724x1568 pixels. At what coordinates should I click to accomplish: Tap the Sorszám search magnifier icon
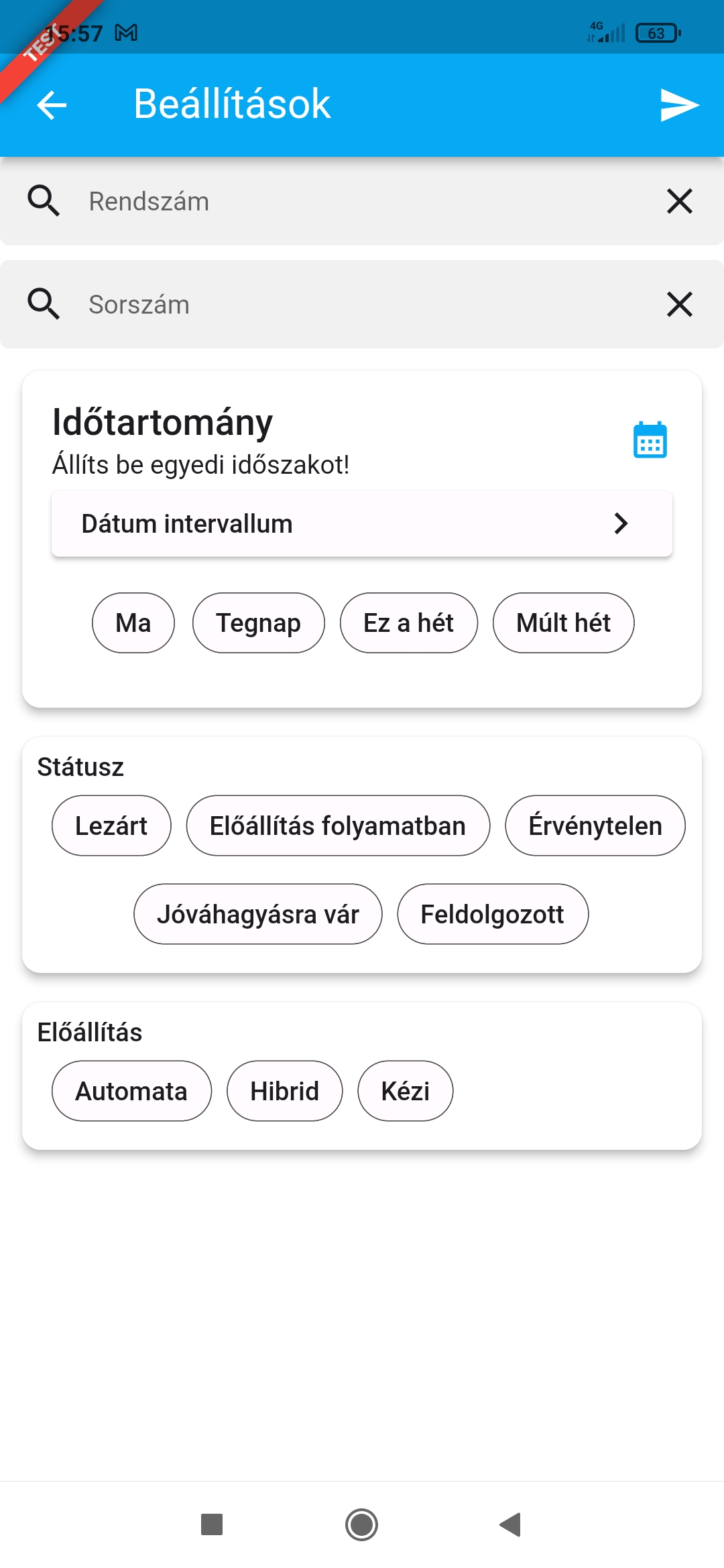pyautogui.click(x=44, y=304)
